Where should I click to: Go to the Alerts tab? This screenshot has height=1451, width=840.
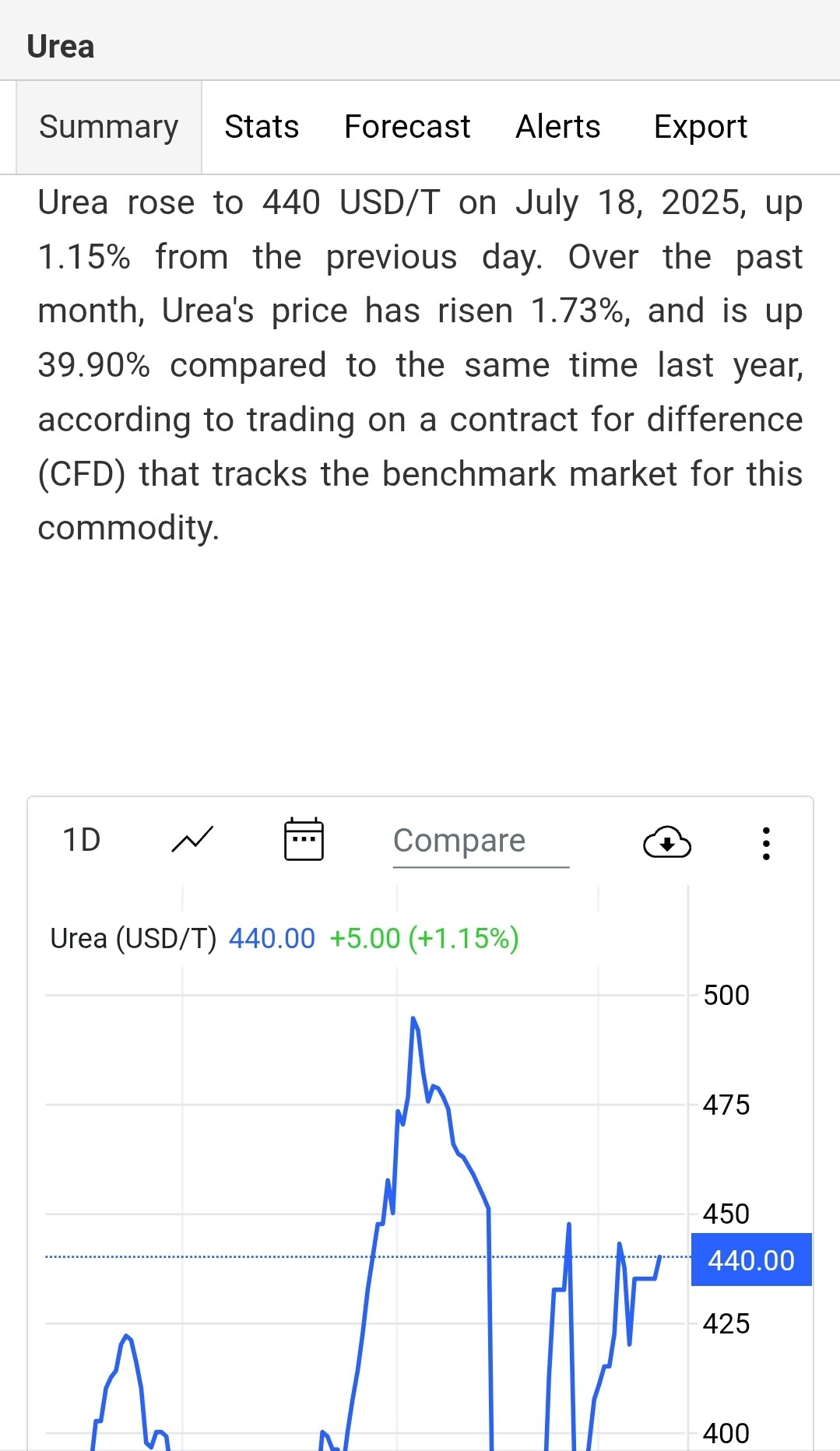point(558,127)
